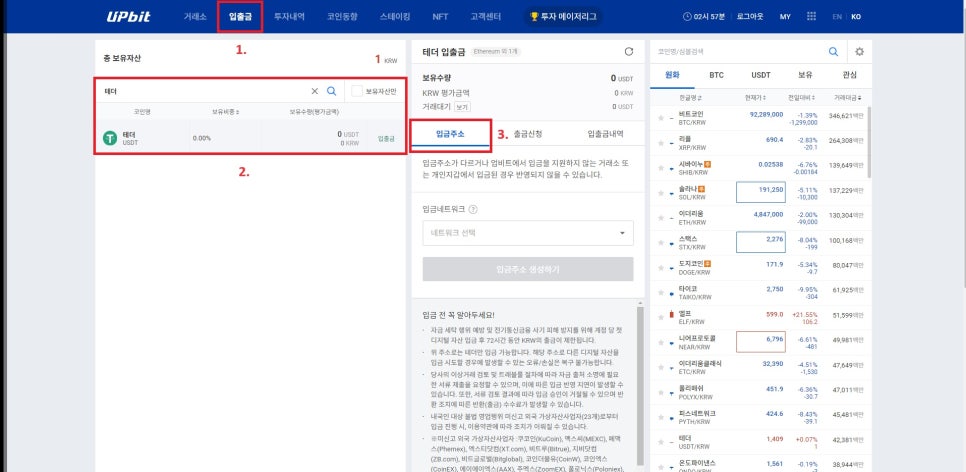This screenshot has width=966, height=472.
Task: Open the apps grid icon in header
Action: pos(811,17)
